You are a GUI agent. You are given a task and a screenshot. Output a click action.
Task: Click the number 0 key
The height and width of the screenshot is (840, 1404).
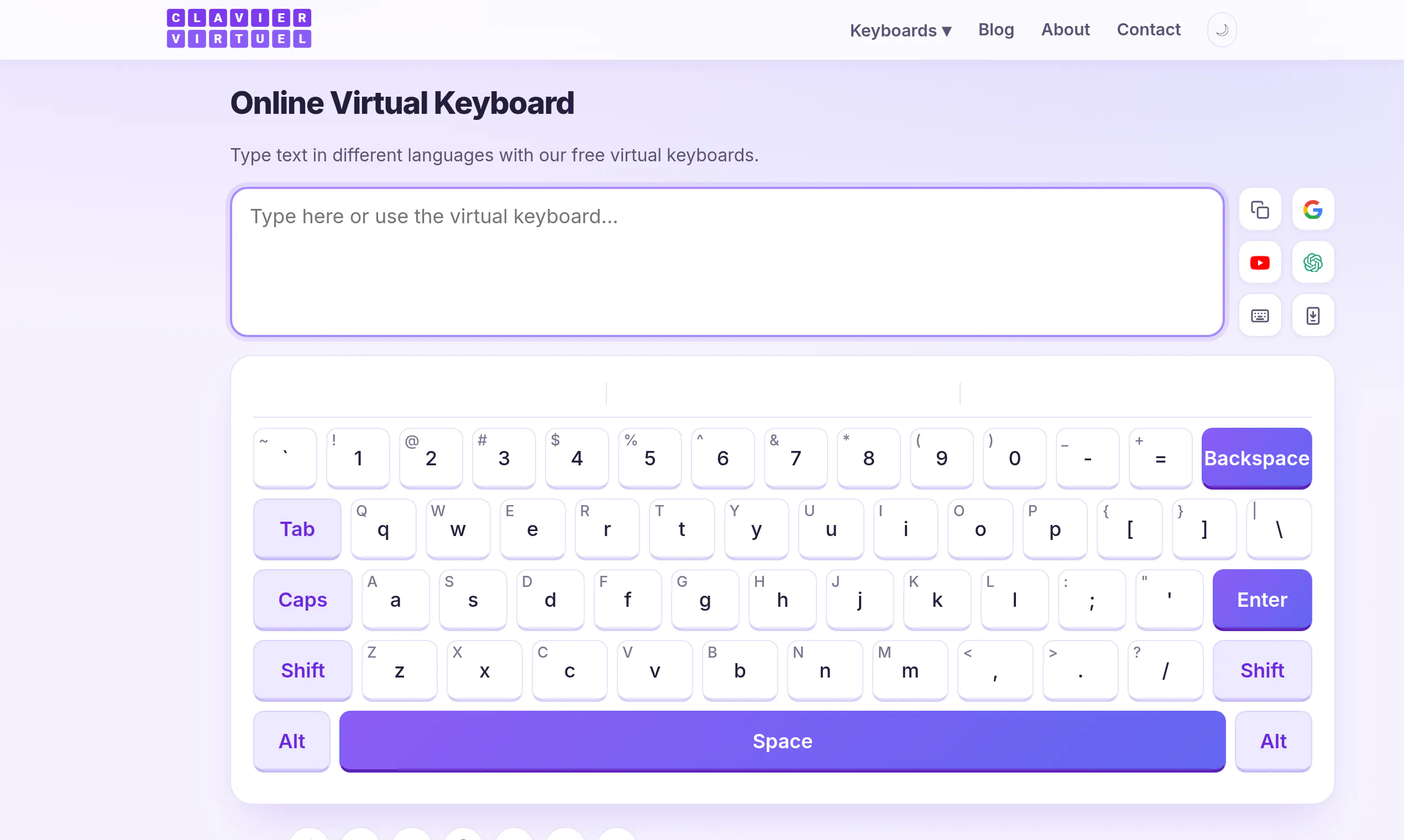pyautogui.click(x=1014, y=459)
